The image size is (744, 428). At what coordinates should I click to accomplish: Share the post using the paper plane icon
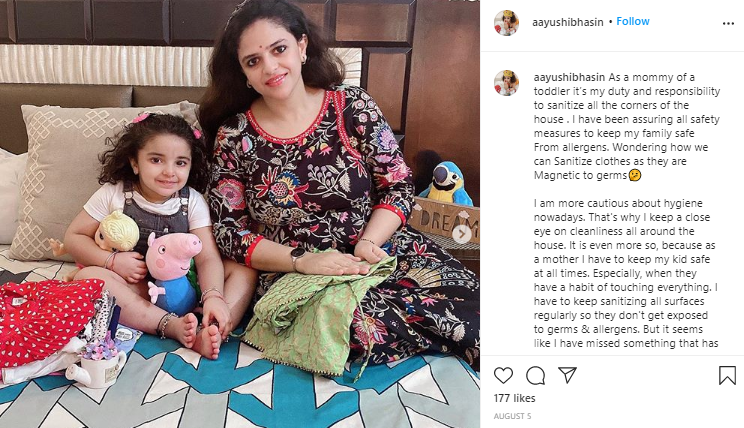pyautogui.click(x=567, y=375)
